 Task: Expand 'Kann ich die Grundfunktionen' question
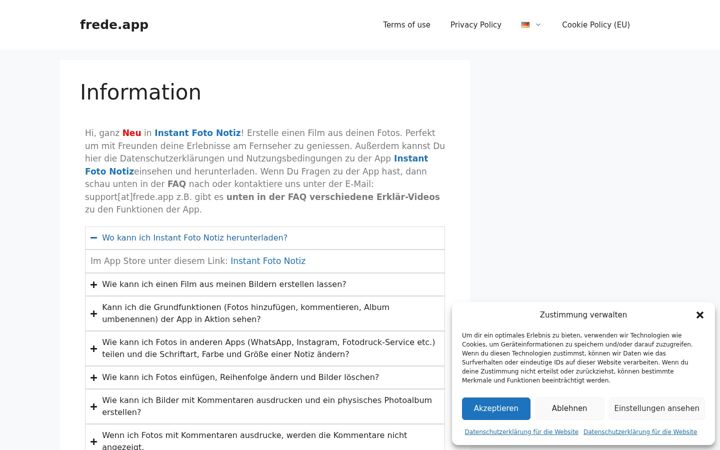coord(264,313)
